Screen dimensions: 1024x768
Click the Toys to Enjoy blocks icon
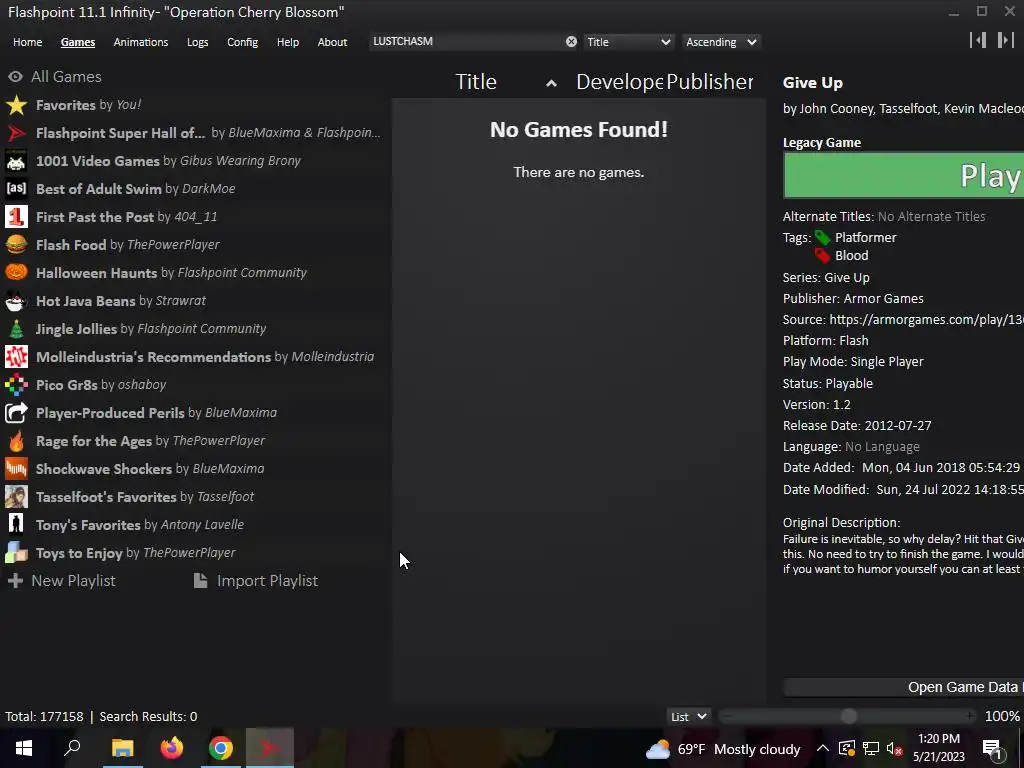click(x=16, y=553)
